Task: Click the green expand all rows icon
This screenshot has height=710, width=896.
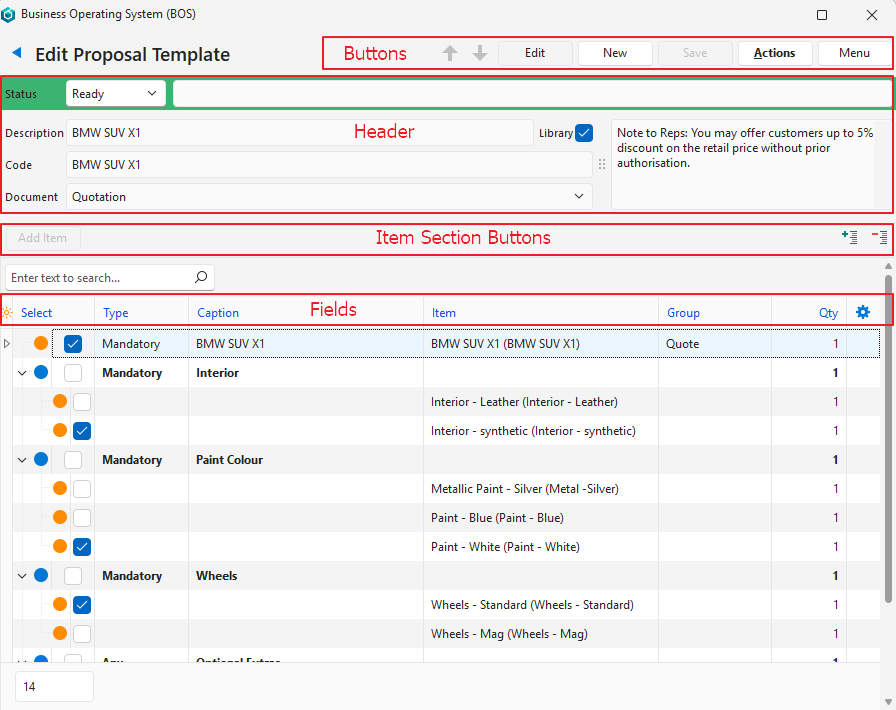Action: 850,237
